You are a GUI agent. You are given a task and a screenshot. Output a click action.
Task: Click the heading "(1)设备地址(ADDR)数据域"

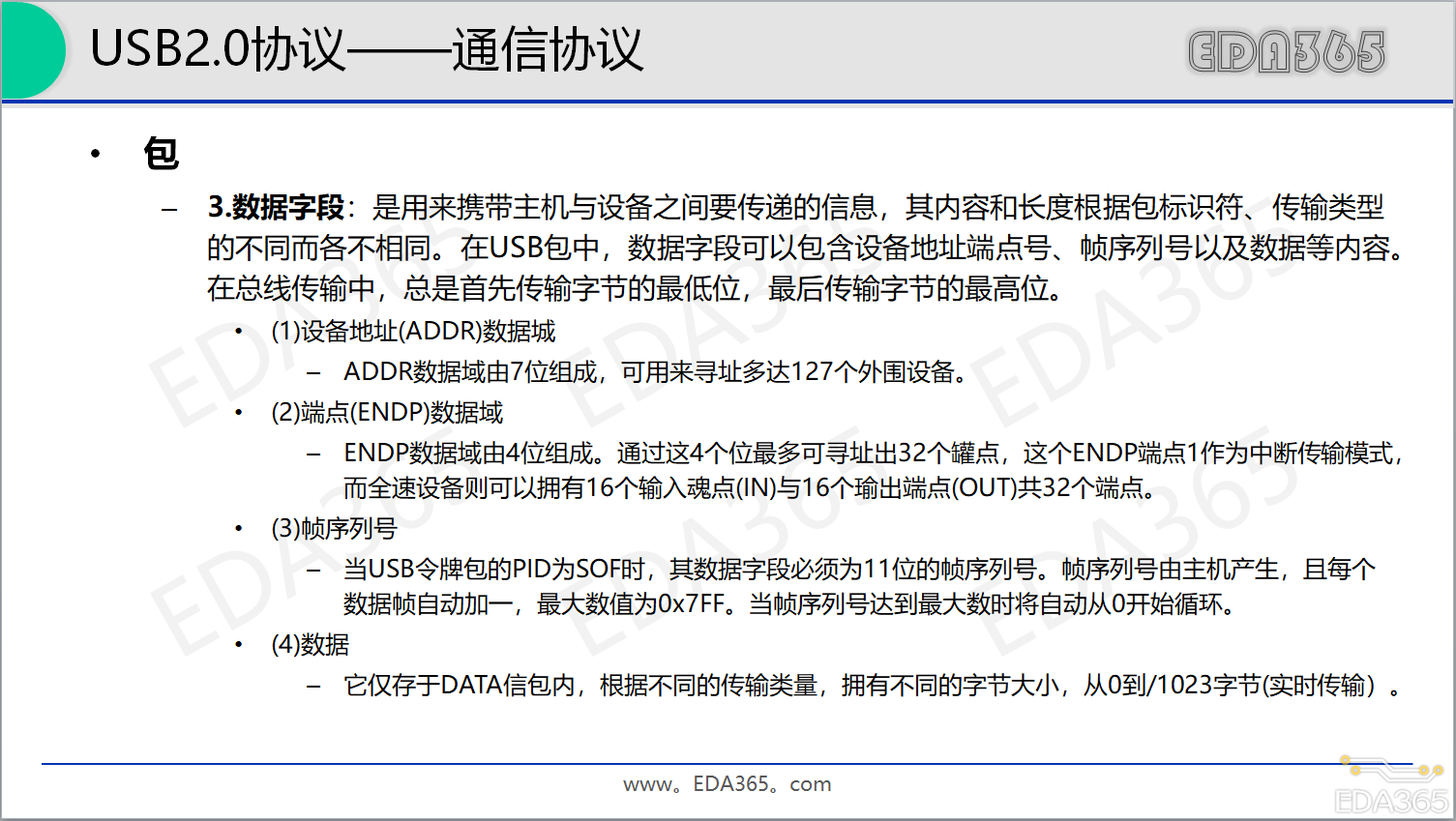tap(413, 332)
